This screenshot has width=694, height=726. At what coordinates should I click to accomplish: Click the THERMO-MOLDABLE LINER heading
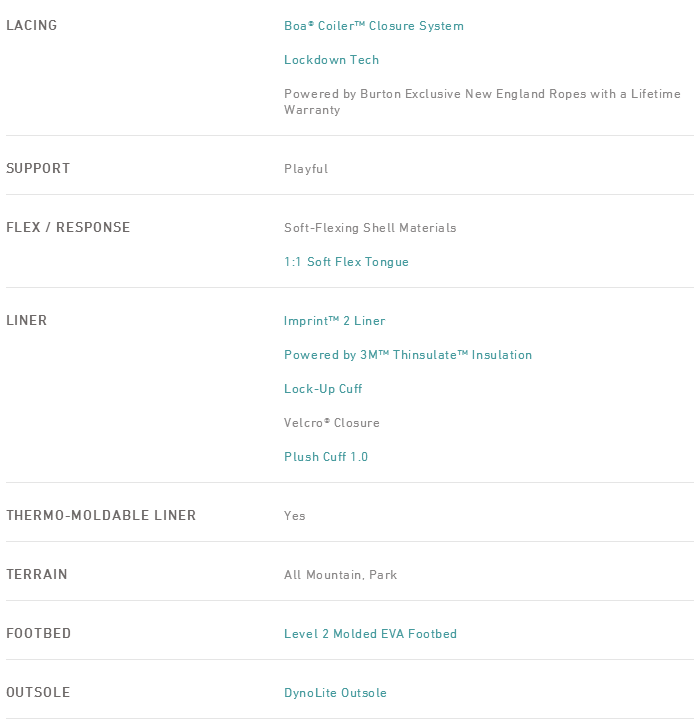click(x=101, y=515)
